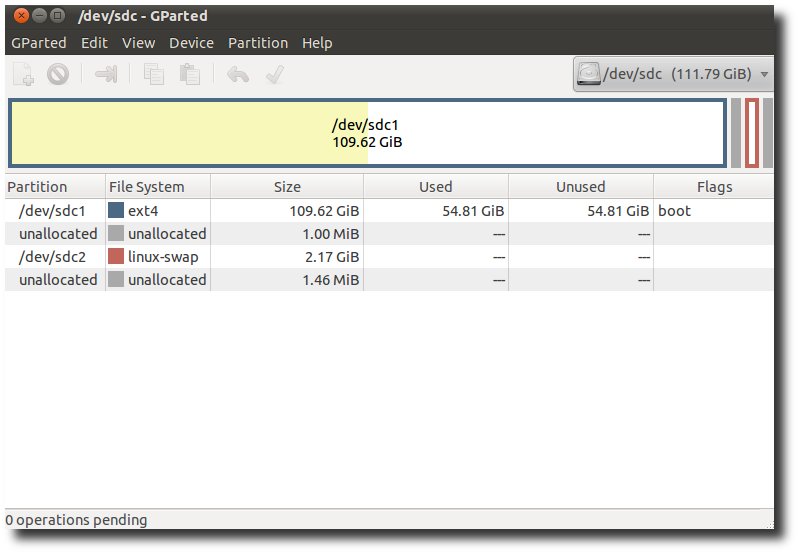Click the Resize/Move toolbar icon
This screenshot has height=554, width=799.
point(106,74)
